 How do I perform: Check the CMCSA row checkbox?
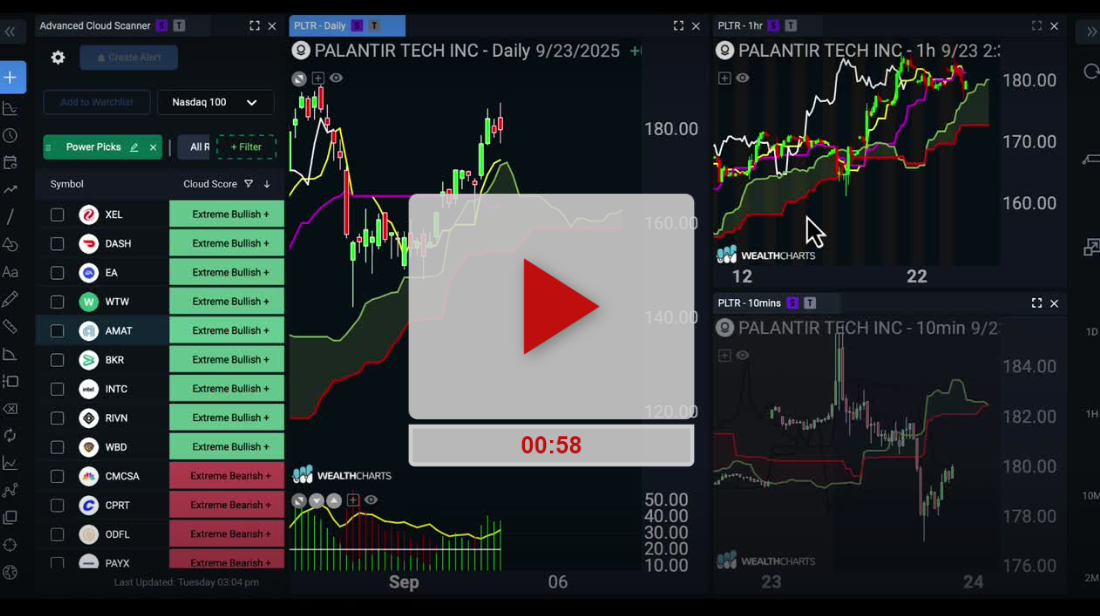tap(58, 476)
